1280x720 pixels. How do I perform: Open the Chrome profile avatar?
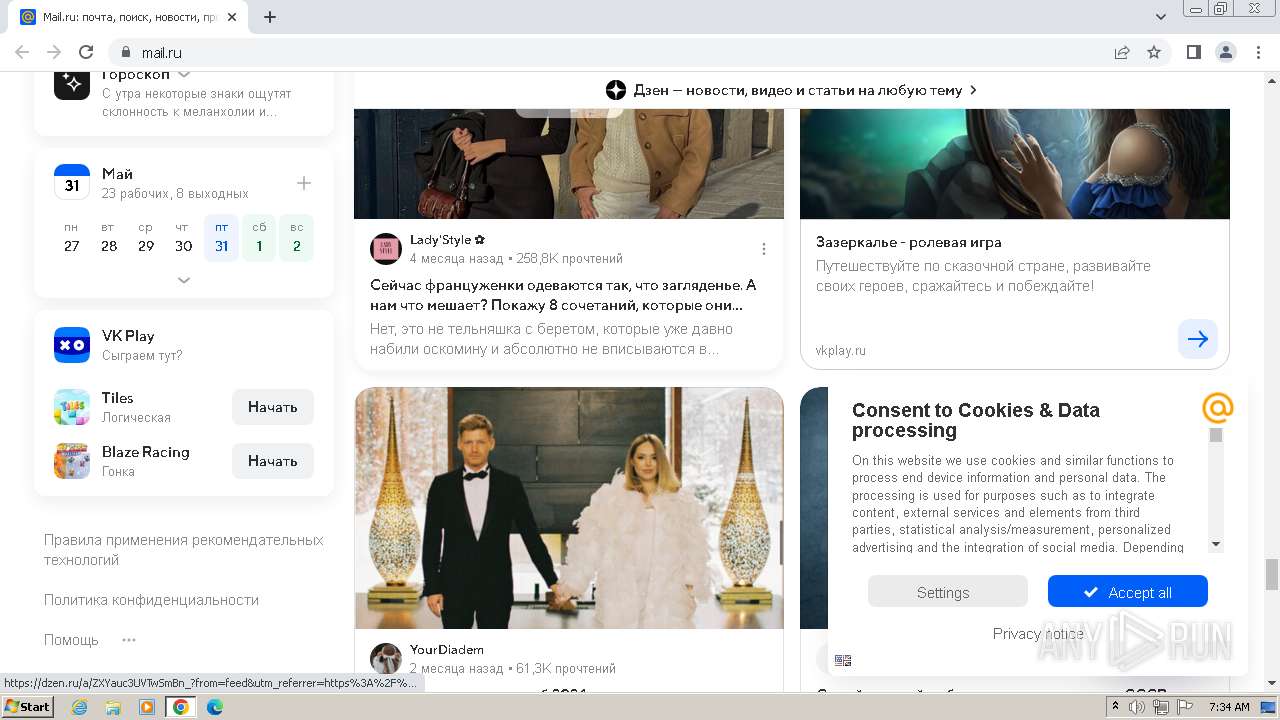(1226, 52)
